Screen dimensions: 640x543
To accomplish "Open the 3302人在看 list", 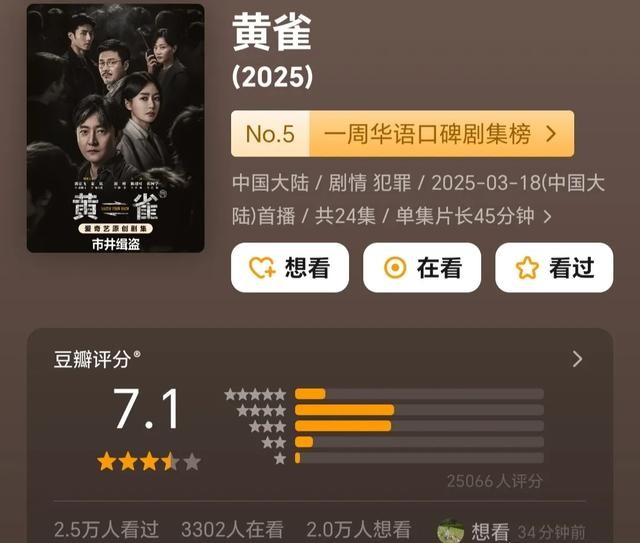I will 232,530.
